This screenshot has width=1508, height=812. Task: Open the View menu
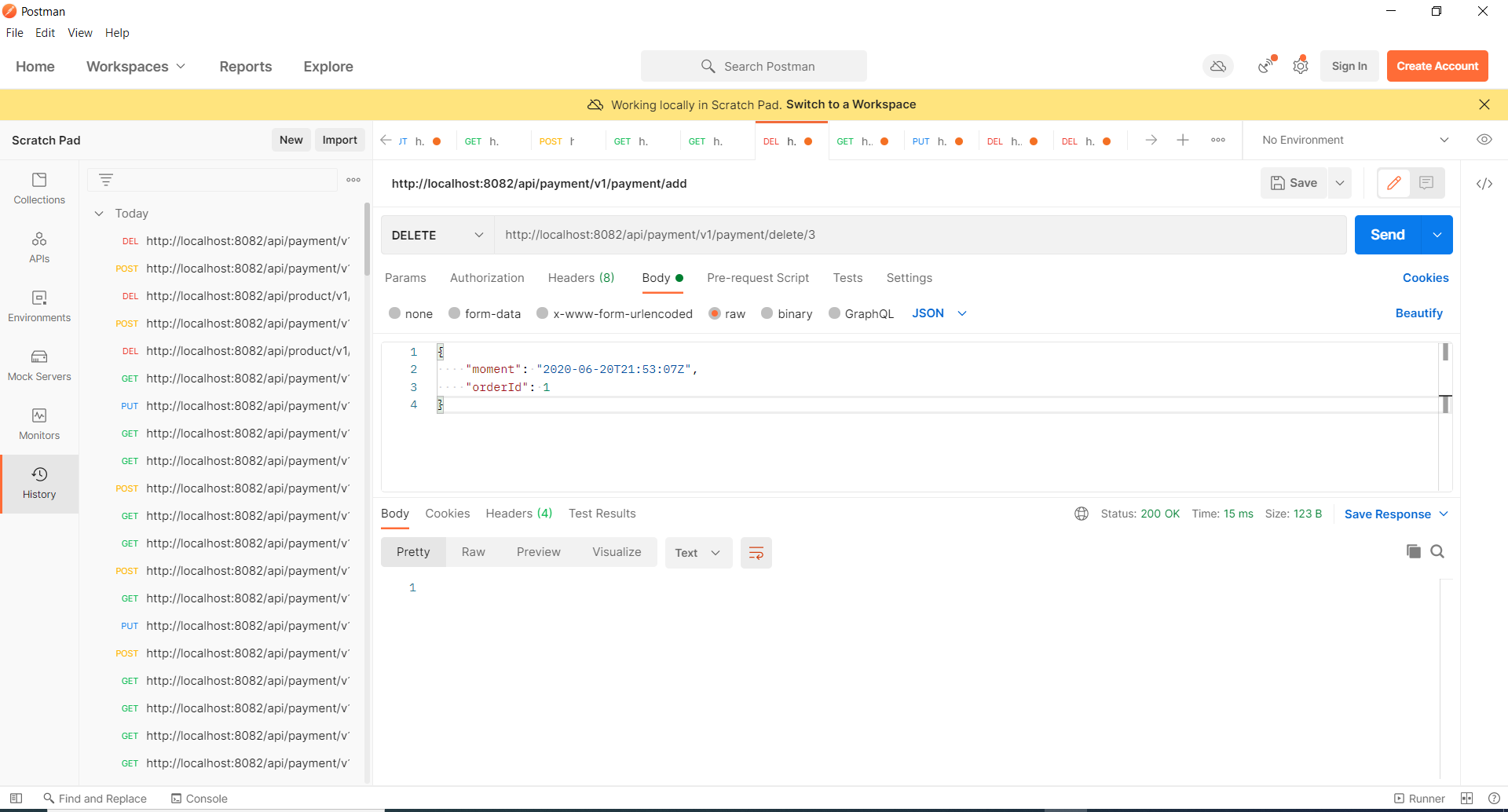[x=80, y=33]
